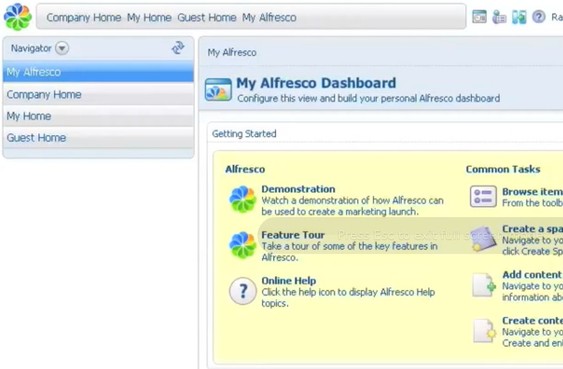Click the user profile icon in header

(499, 17)
